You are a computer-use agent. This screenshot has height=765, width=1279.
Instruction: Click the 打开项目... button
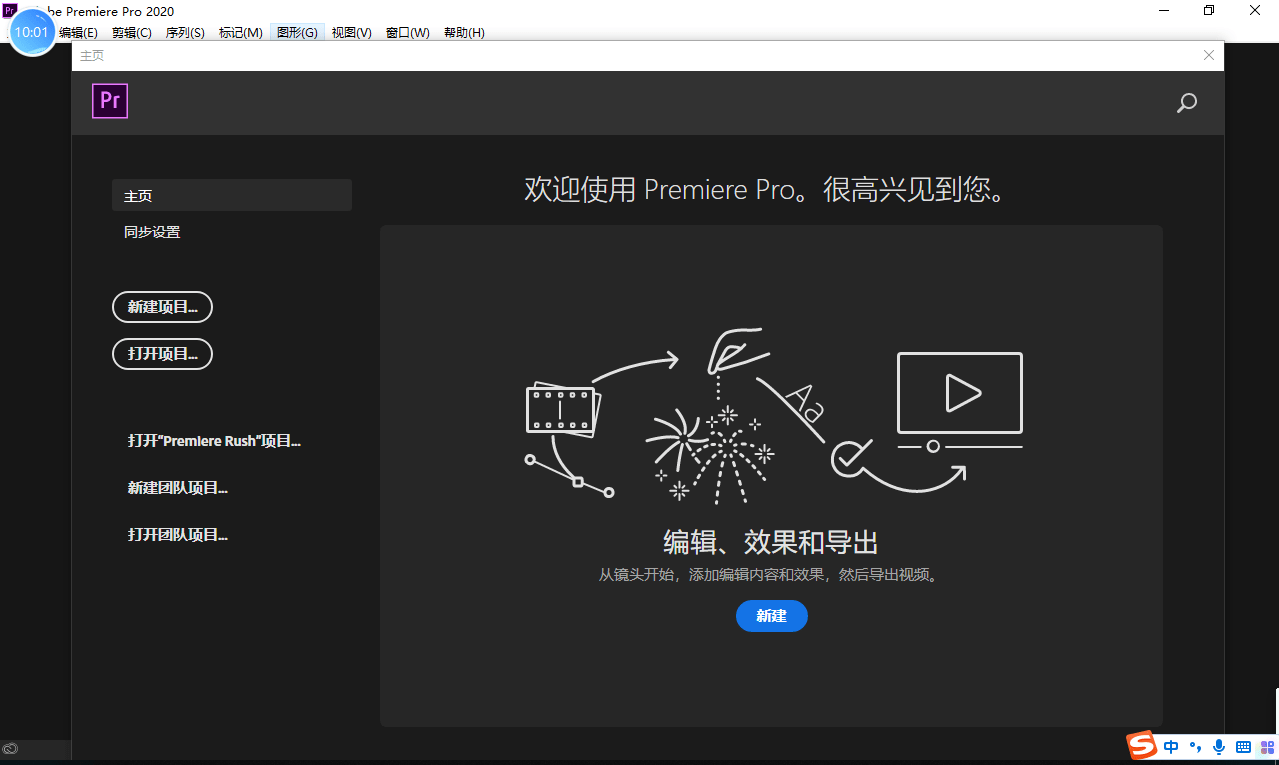pyautogui.click(x=162, y=353)
